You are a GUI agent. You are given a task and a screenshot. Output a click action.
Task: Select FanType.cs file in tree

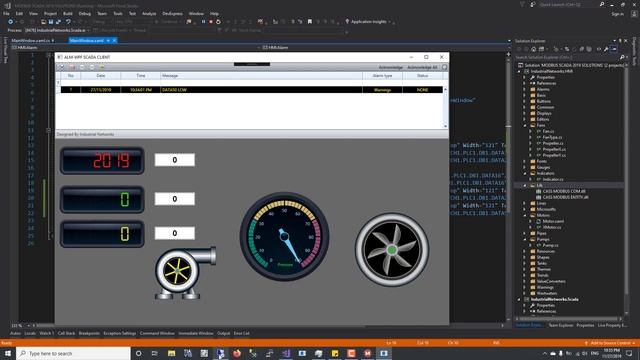click(553, 138)
